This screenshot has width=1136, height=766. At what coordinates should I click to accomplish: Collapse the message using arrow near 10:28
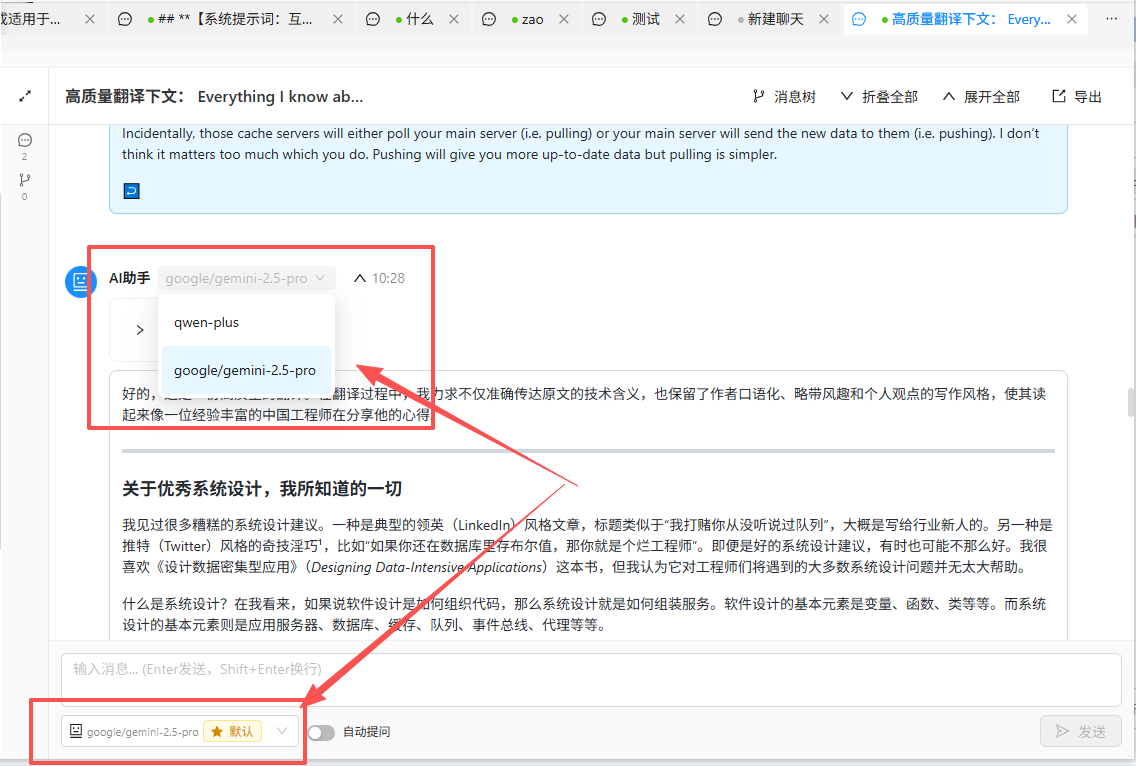(x=359, y=278)
